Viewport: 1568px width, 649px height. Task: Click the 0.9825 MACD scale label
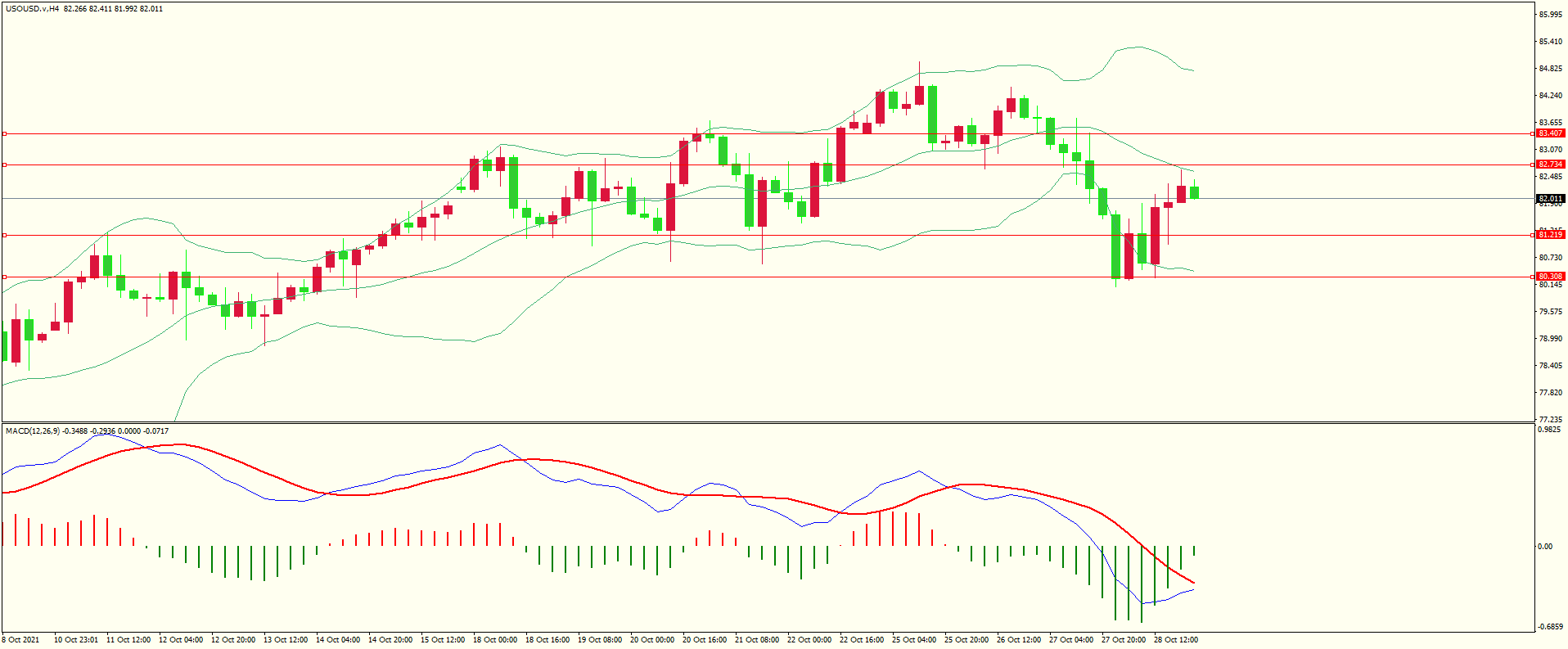pyautogui.click(x=1549, y=429)
